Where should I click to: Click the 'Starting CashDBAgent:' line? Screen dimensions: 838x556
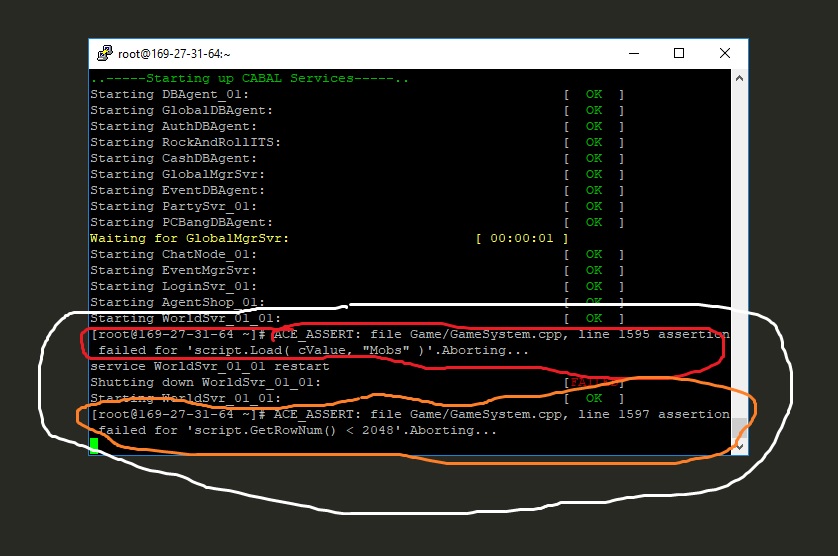174,159
